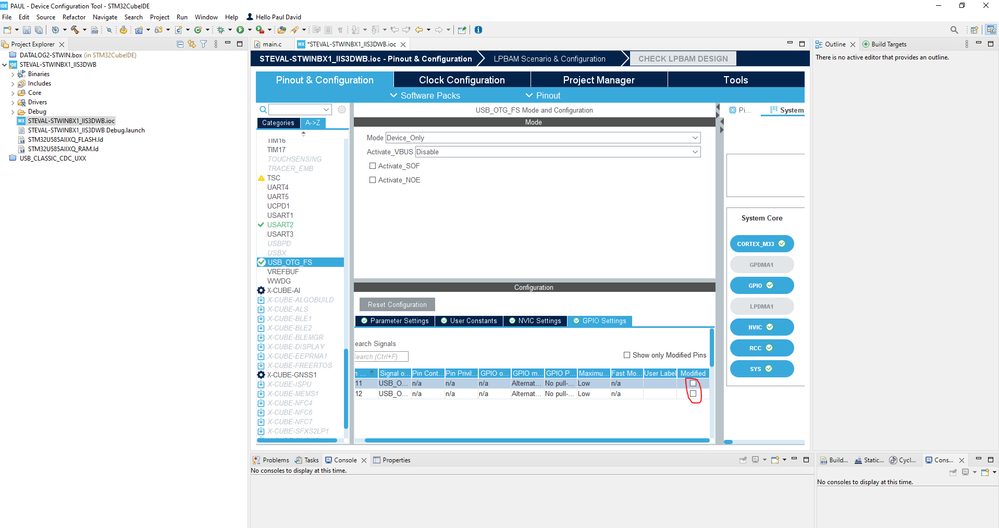Image resolution: width=999 pixels, height=528 pixels.
Task: Click the yellow Back navigation arrow
Action: pyautogui.click(x=419, y=29)
